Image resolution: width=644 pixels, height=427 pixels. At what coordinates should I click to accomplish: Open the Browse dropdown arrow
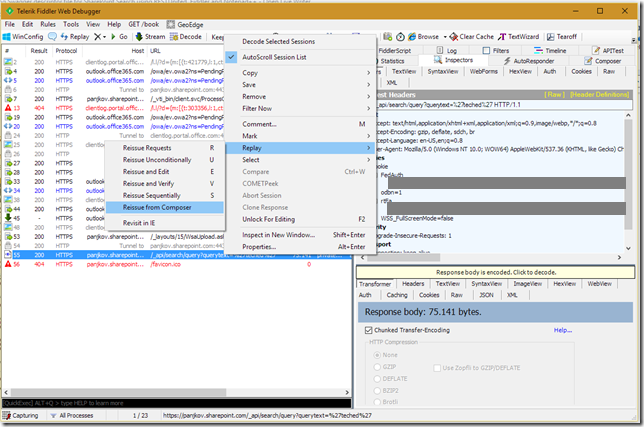pos(445,37)
